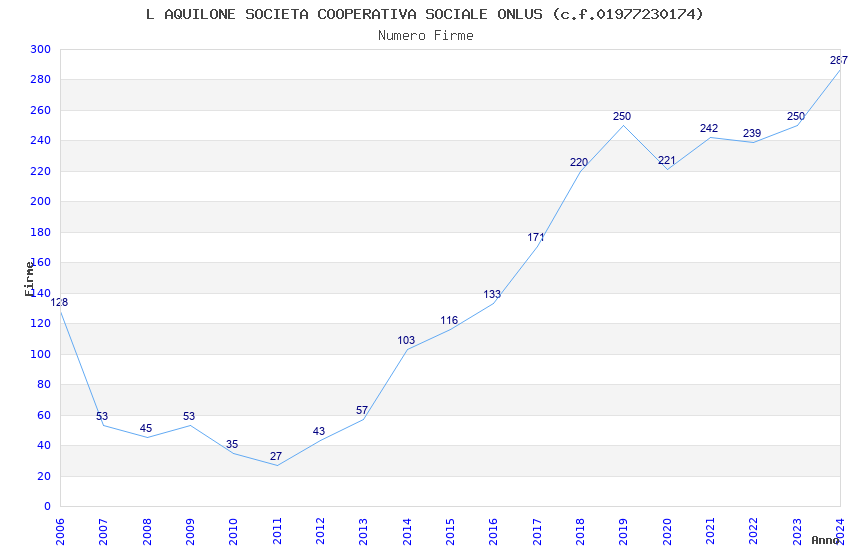The image size is (850, 550).
Task: Select the 27 data value label
Action: pyautogui.click(x=275, y=456)
